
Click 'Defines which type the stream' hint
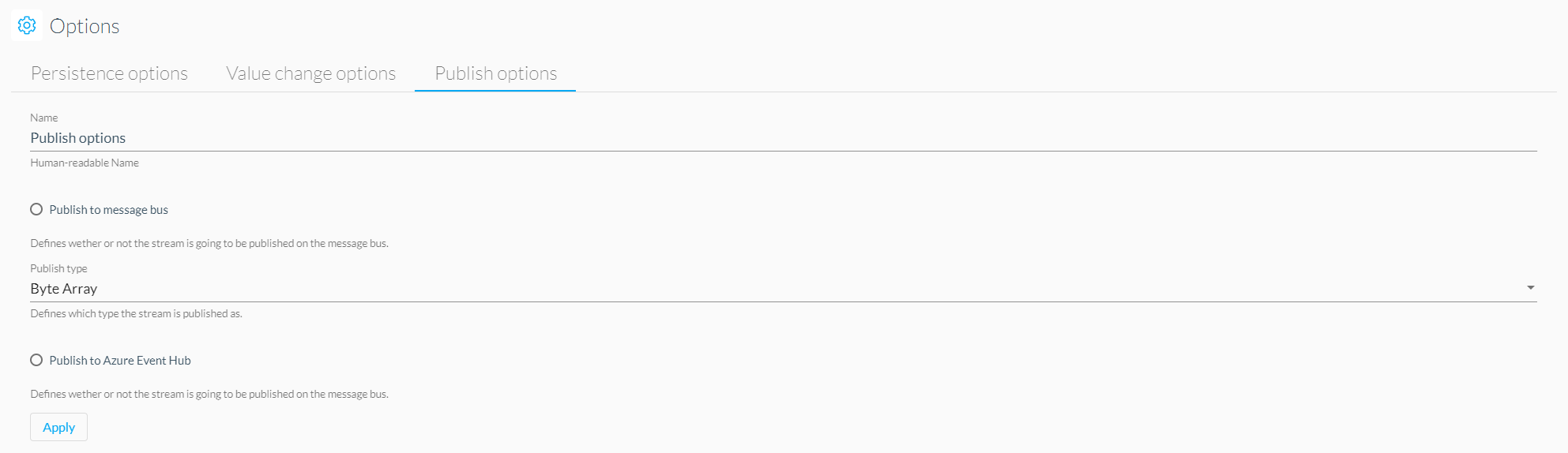pyautogui.click(x=136, y=313)
